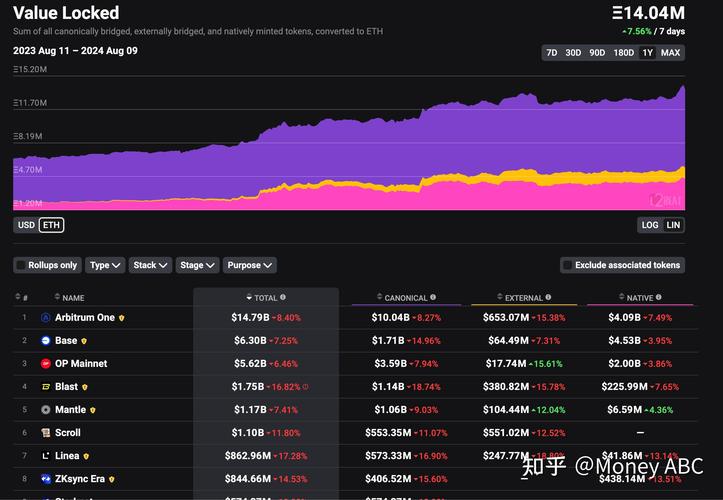Click the warning shield next to Base
723x500 pixels.
click(x=84, y=341)
